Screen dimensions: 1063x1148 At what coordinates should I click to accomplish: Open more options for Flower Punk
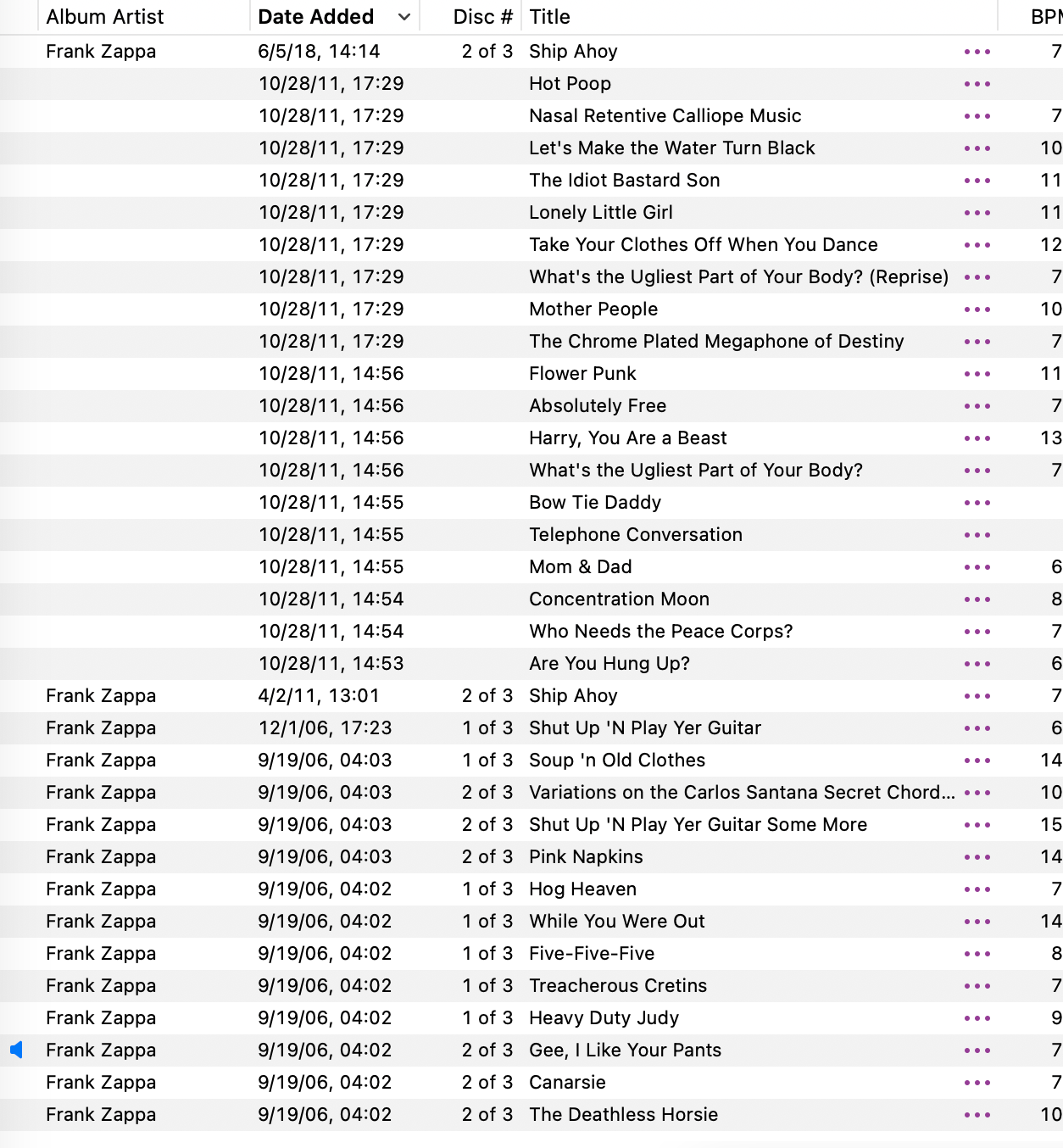coord(977,374)
